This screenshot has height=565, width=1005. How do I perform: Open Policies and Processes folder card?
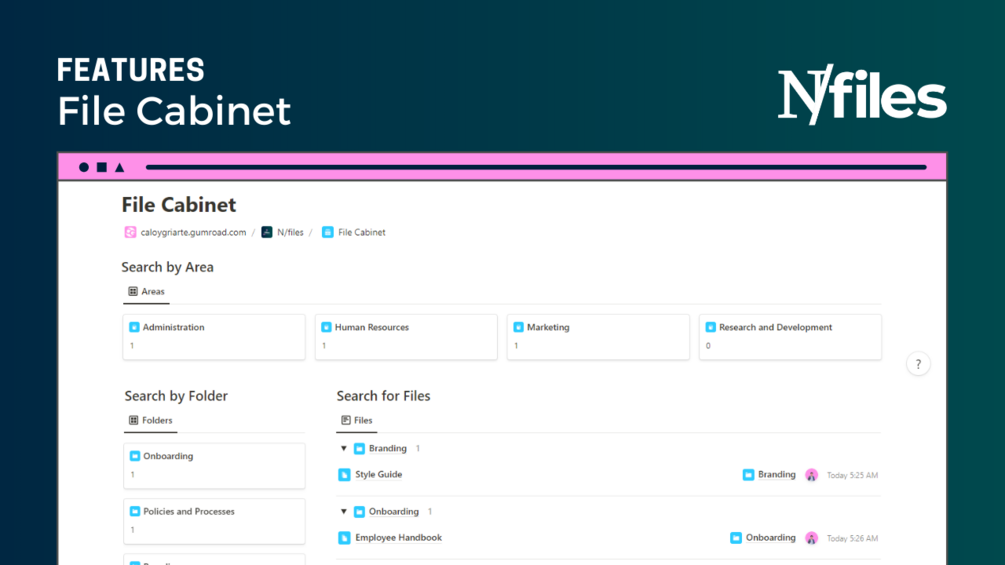(214, 521)
